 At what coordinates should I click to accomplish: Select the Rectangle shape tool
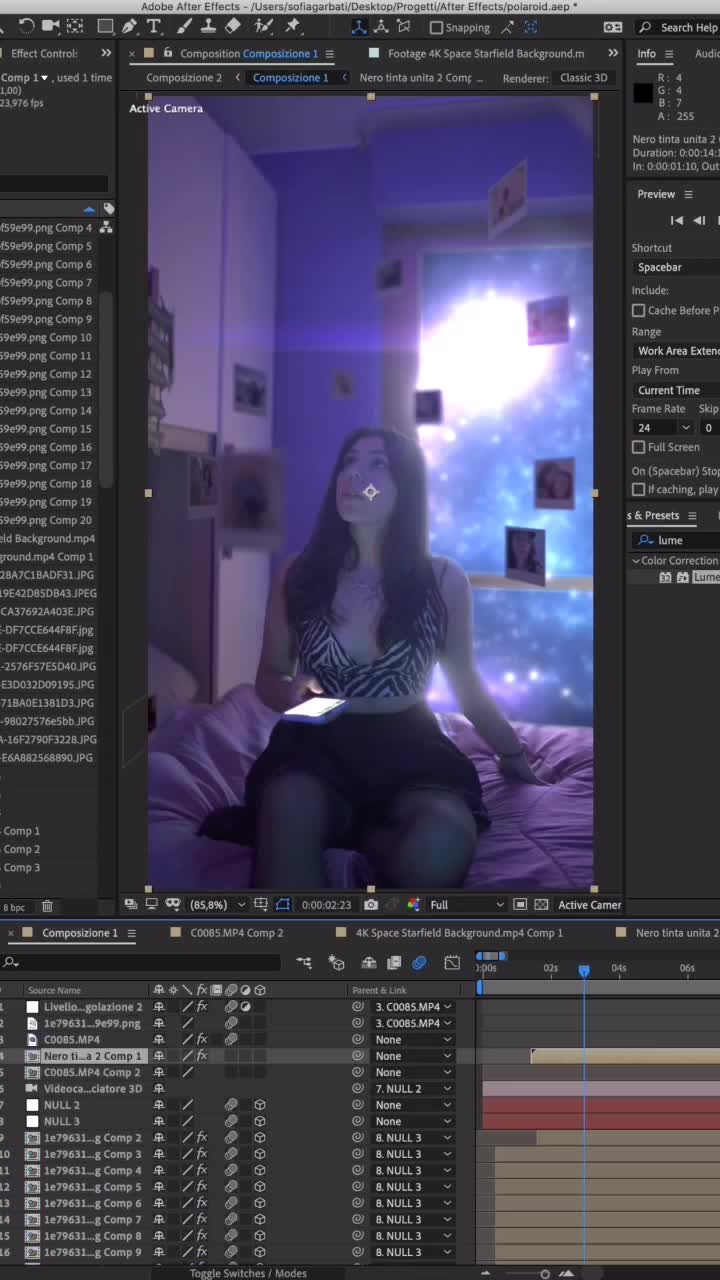coord(105,27)
